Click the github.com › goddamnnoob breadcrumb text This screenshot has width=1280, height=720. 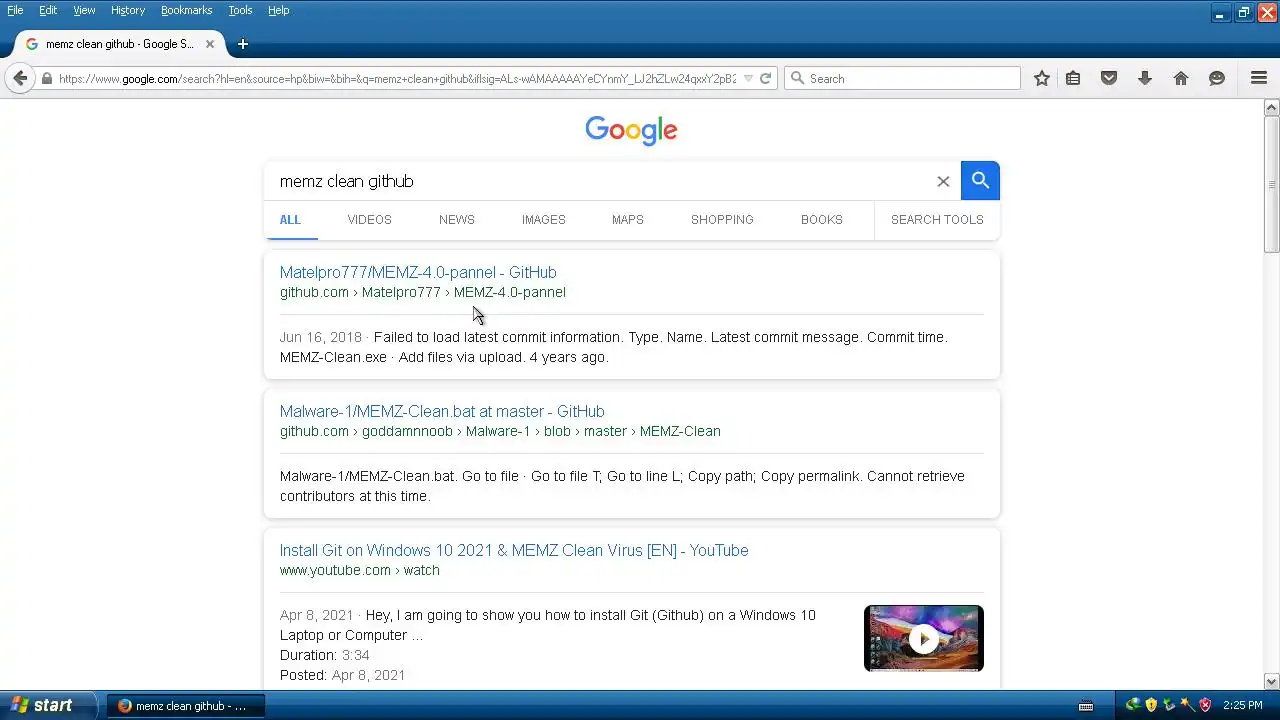[x=500, y=431]
